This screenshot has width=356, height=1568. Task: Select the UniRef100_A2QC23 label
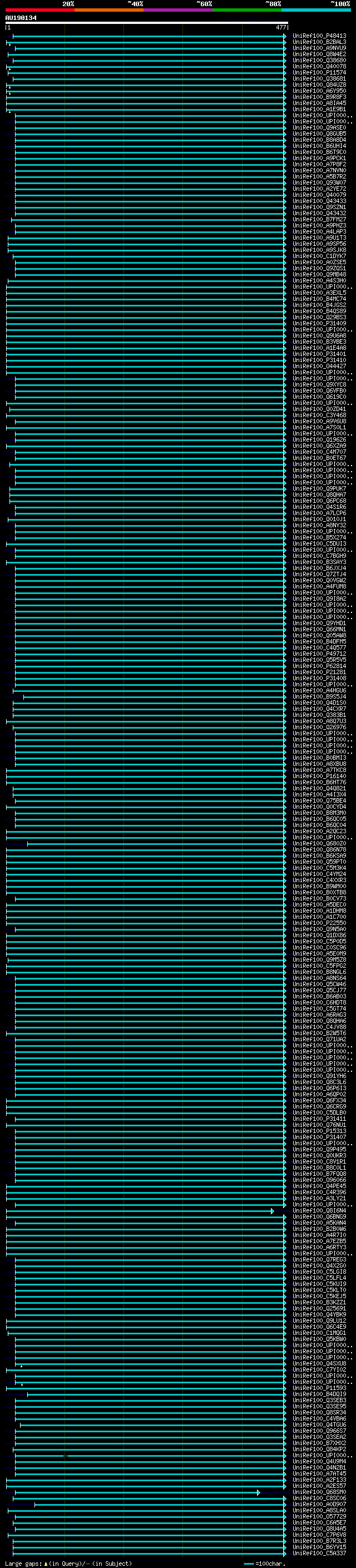(x=319, y=831)
